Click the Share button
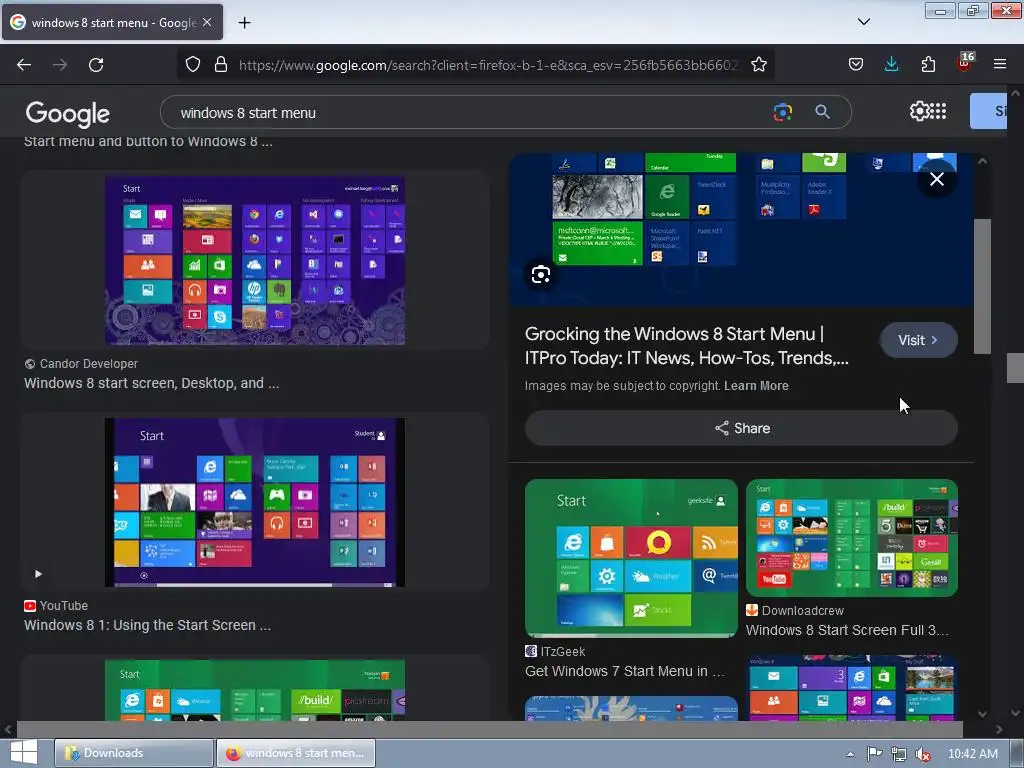The height and width of the screenshot is (768, 1024). pyautogui.click(x=741, y=428)
